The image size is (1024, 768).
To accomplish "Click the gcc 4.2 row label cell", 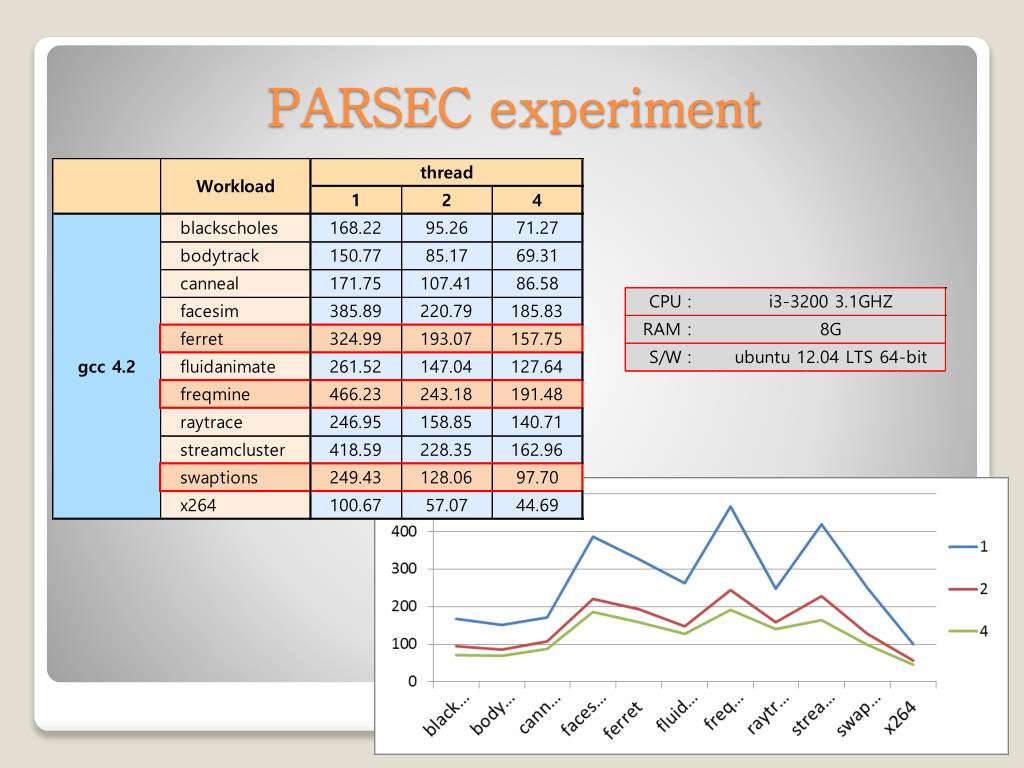I will 106,366.
